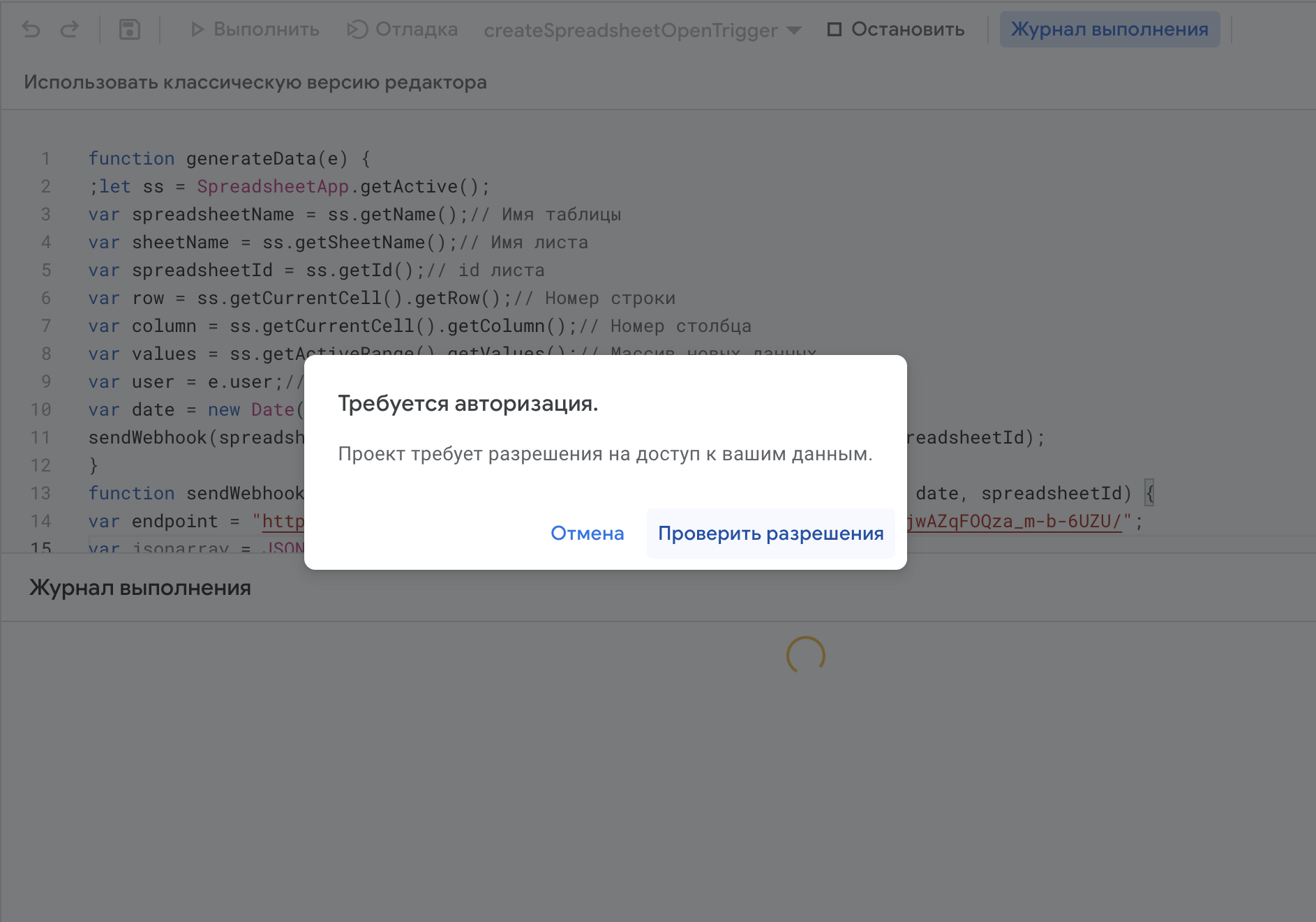Viewport: 1316px width, 922px height.
Task: Click the function sendWebhook declaration line
Action: (196, 494)
